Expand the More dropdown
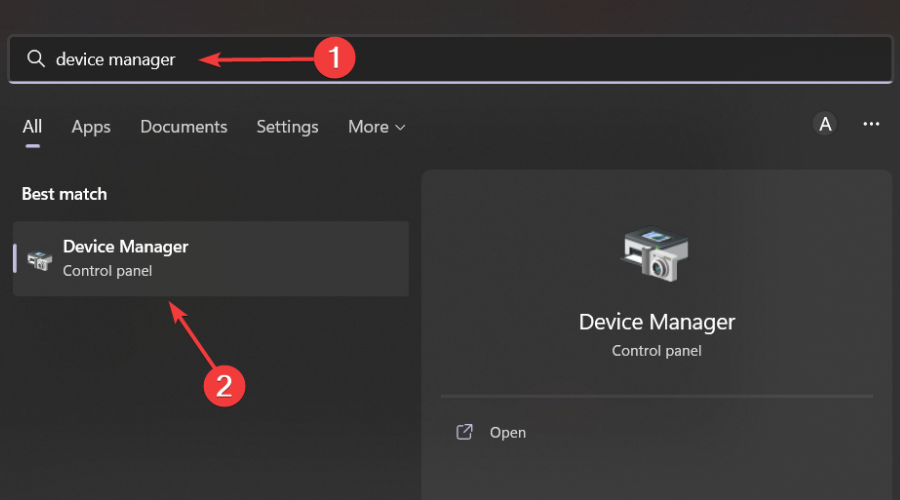The height and width of the screenshot is (500, 900). coord(377,127)
